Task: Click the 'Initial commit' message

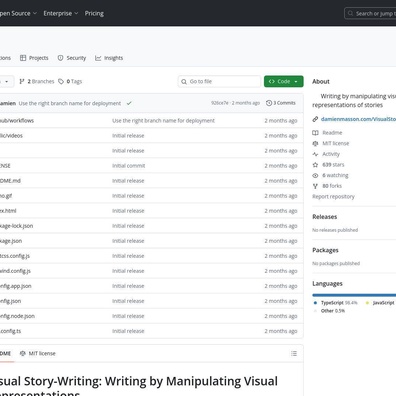Action: [129, 166]
